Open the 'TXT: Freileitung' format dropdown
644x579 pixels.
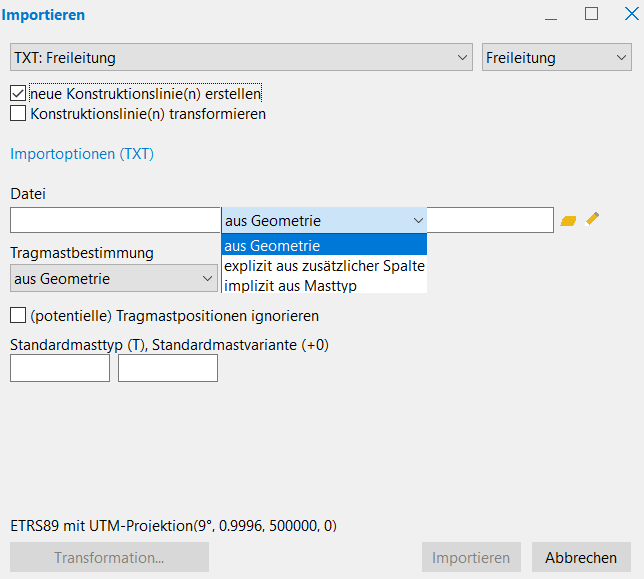(x=240, y=58)
